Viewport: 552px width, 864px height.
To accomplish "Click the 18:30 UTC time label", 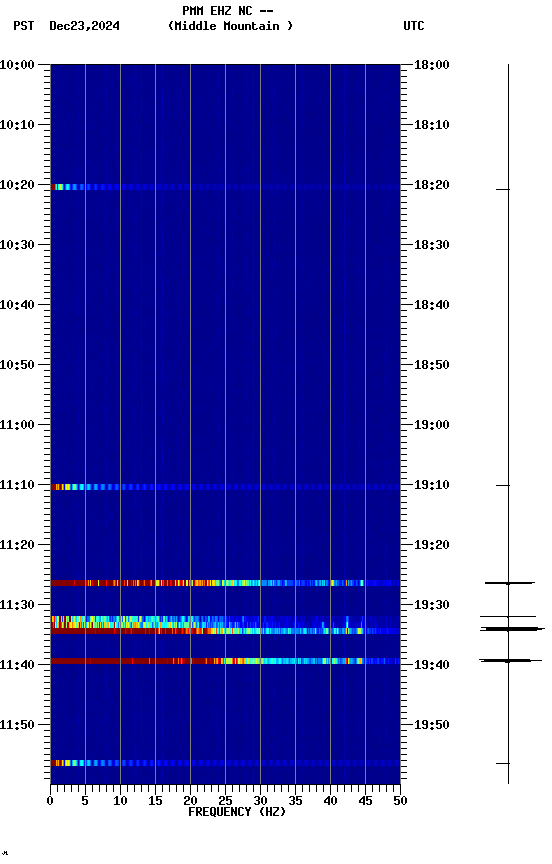I will [x=432, y=245].
